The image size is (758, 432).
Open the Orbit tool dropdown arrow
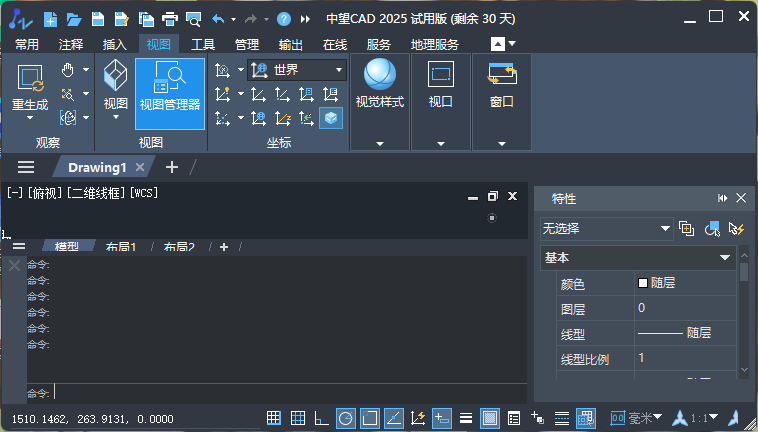tap(86, 117)
